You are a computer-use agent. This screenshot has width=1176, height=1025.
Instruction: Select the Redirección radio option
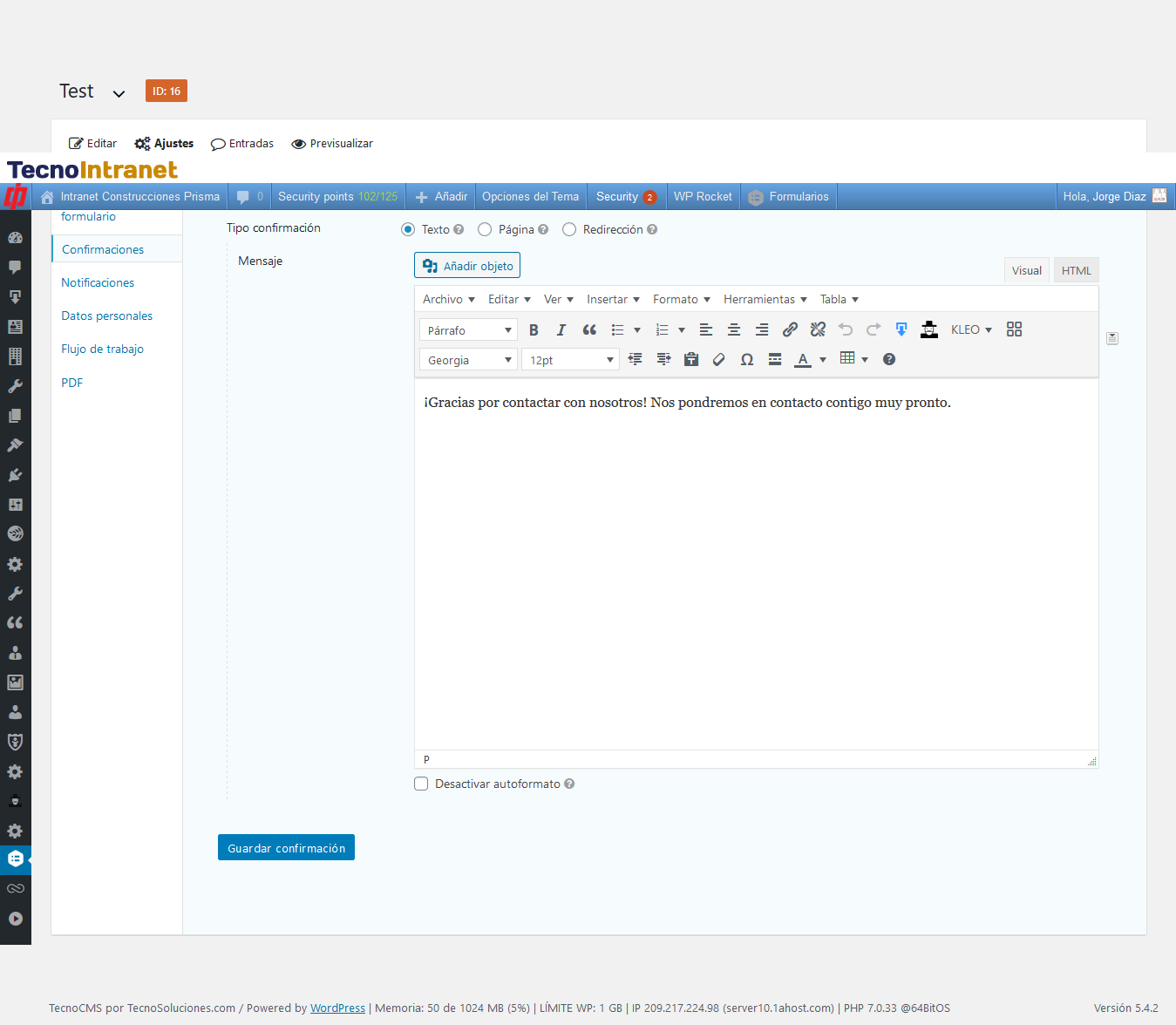569,230
